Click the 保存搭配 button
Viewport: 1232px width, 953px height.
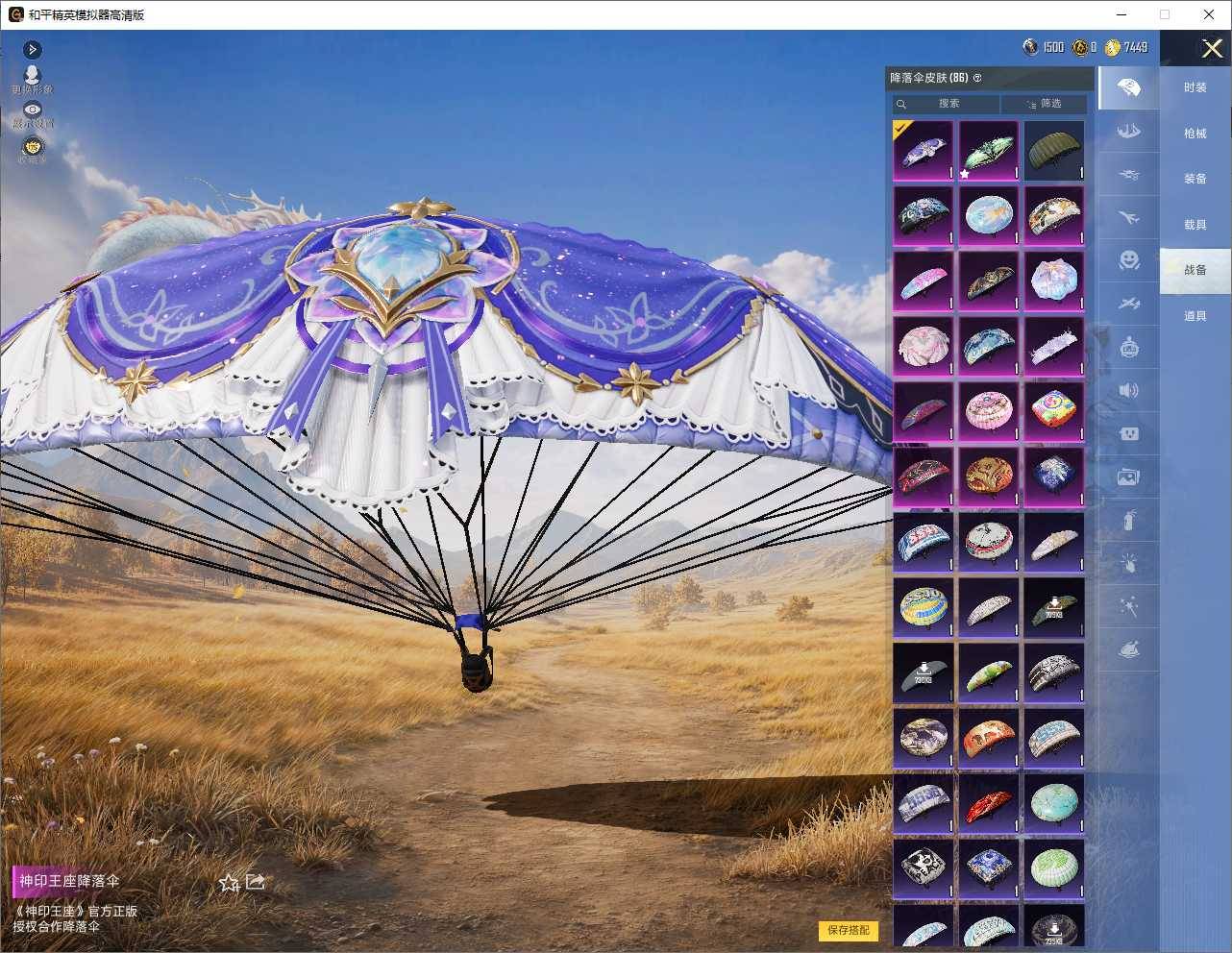(849, 930)
